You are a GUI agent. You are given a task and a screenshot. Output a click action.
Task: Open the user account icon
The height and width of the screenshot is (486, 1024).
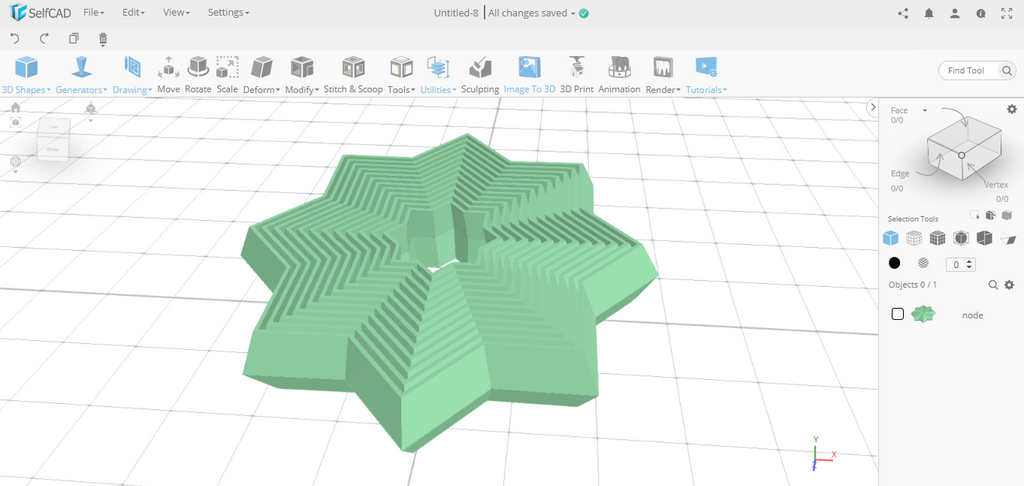[x=955, y=13]
